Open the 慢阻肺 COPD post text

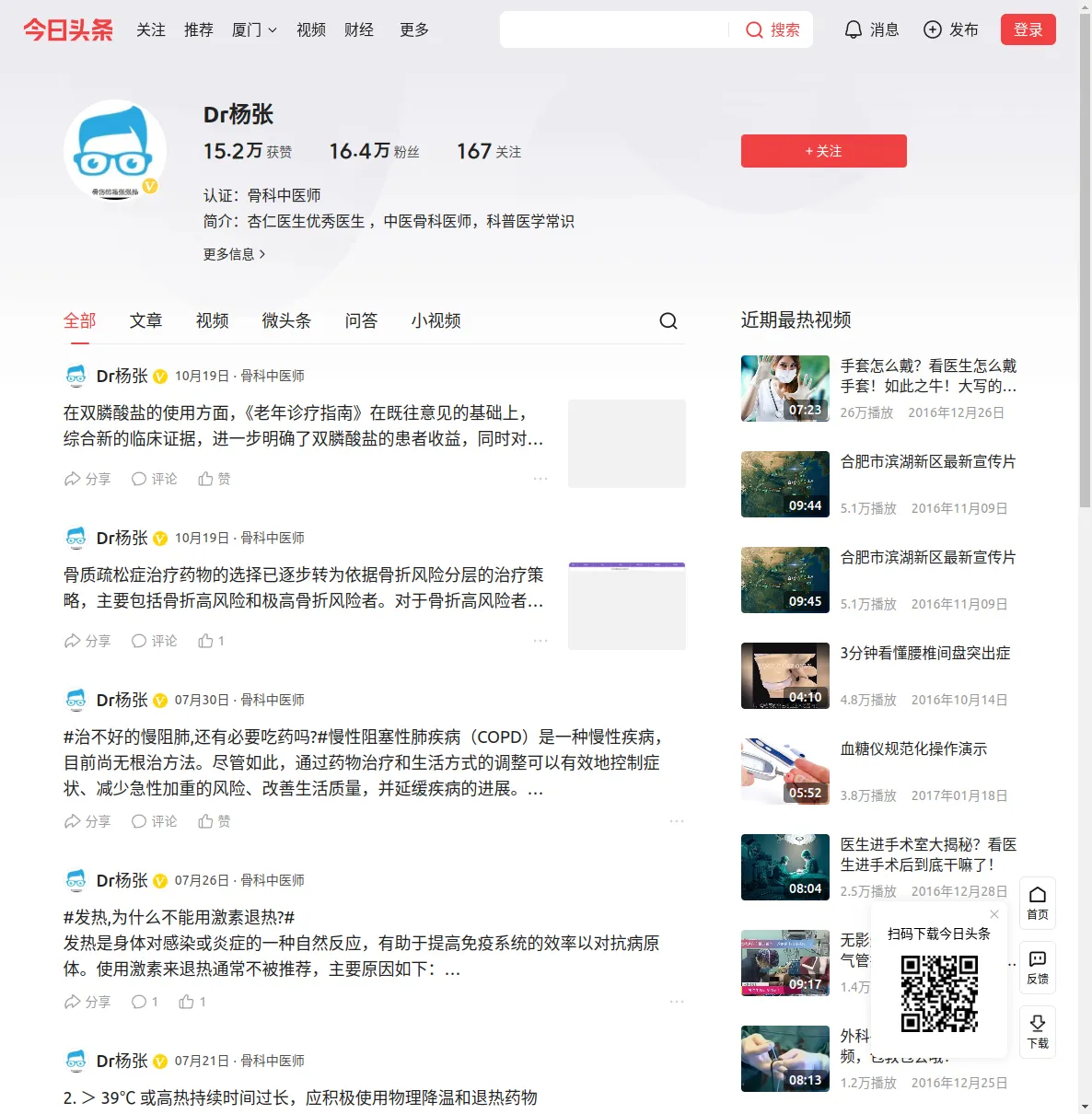[363, 763]
